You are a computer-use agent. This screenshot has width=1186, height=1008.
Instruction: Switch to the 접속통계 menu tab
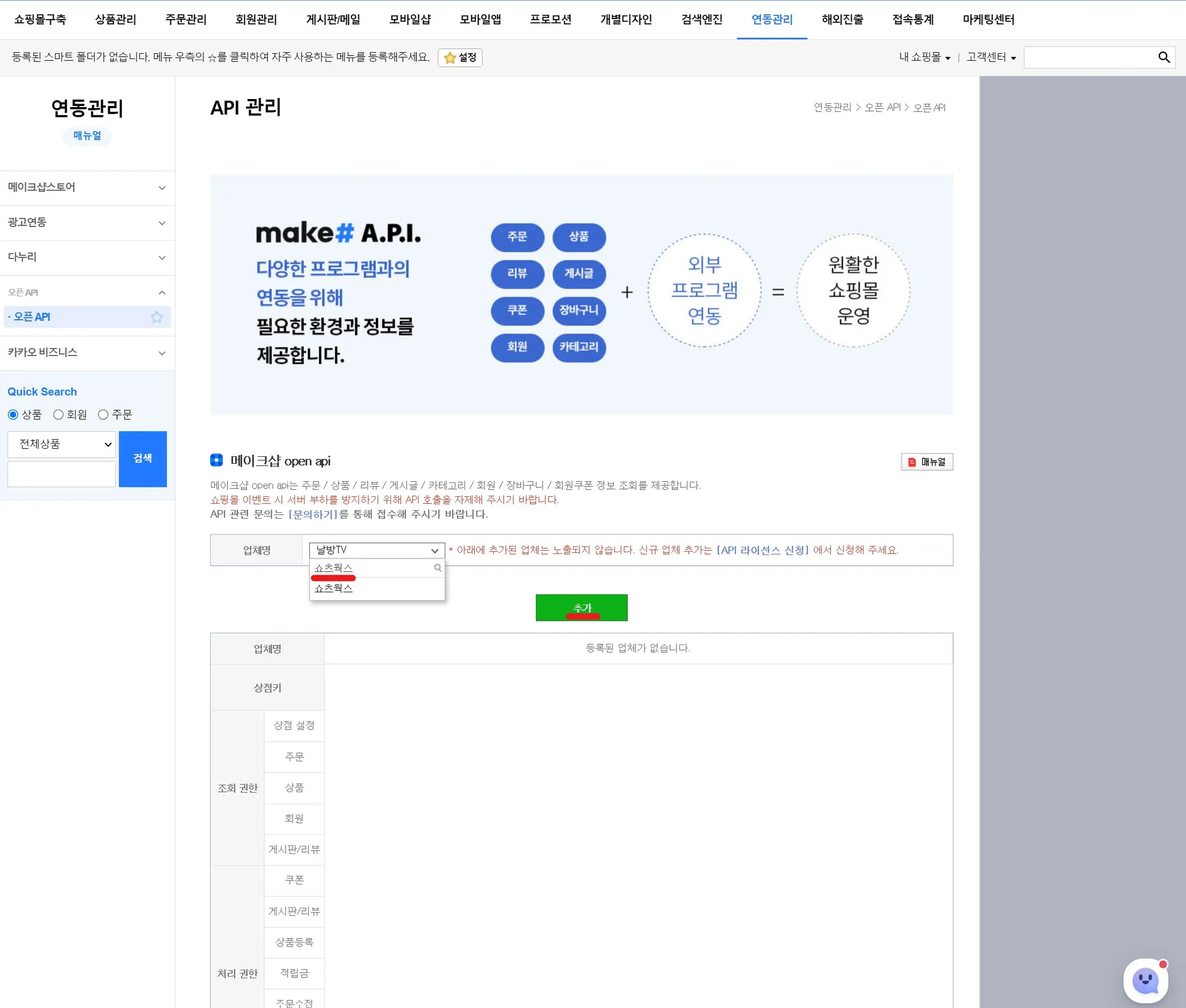point(913,20)
